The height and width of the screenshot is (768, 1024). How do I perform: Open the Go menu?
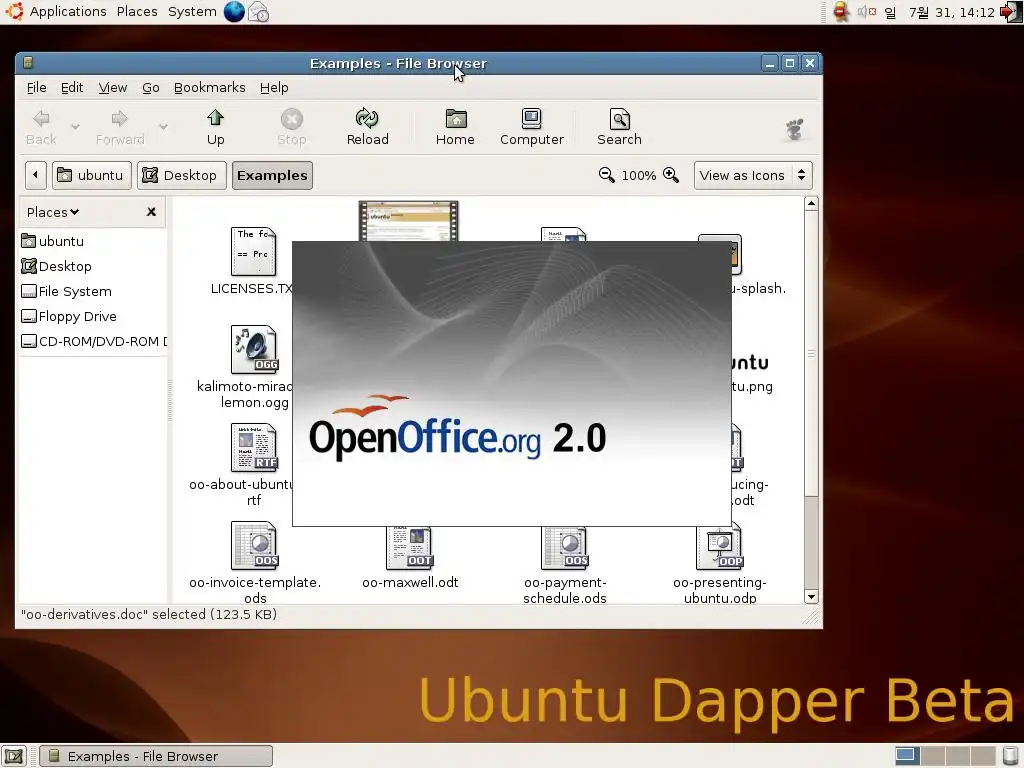pyautogui.click(x=151, y=88)
